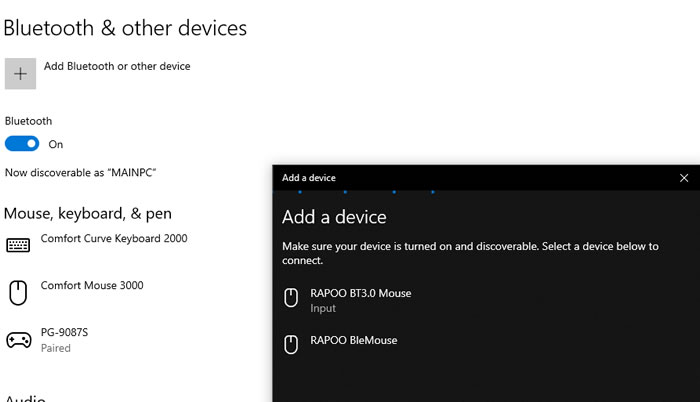Close the Add a device dialog

click(683, 178)
